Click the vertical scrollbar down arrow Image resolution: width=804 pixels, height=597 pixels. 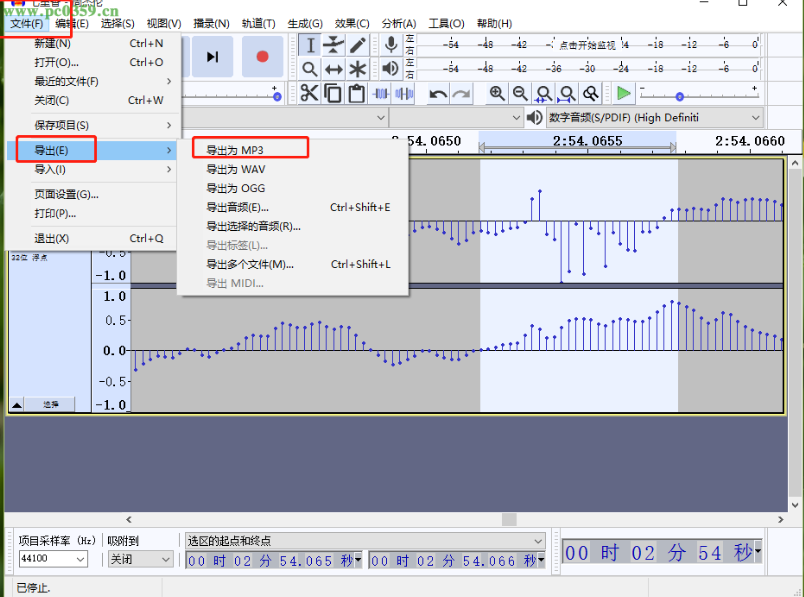click(x=795, y=505)
